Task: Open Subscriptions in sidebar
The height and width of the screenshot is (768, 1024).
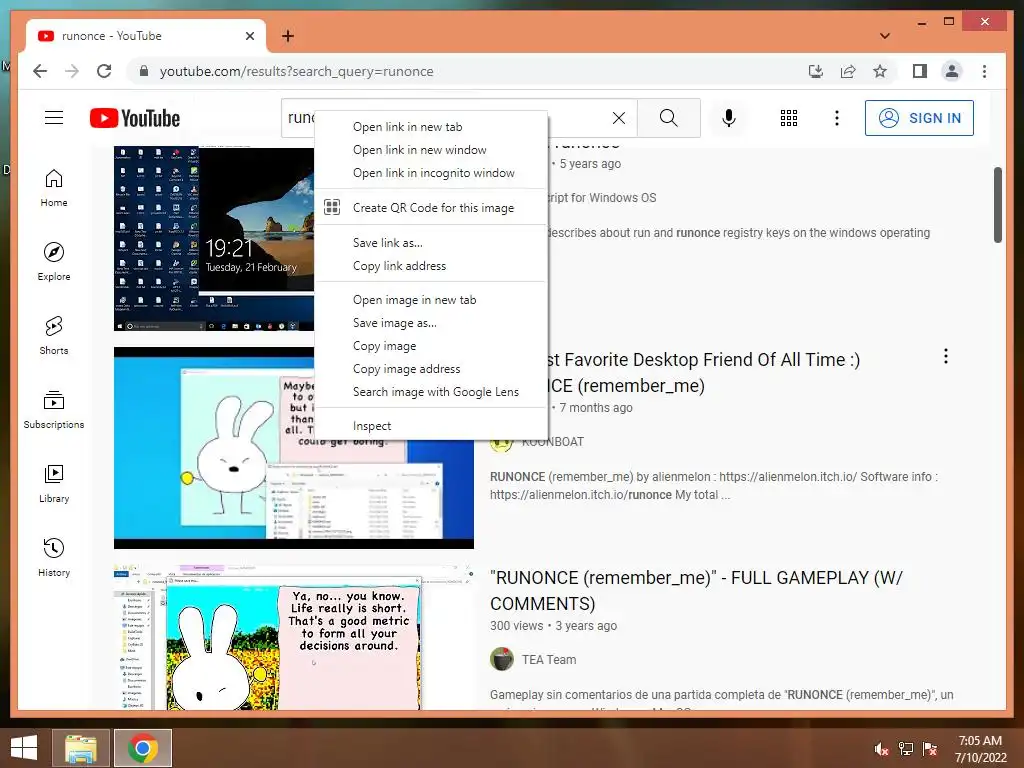Action: pyautogui.click(x=54, y=409)
